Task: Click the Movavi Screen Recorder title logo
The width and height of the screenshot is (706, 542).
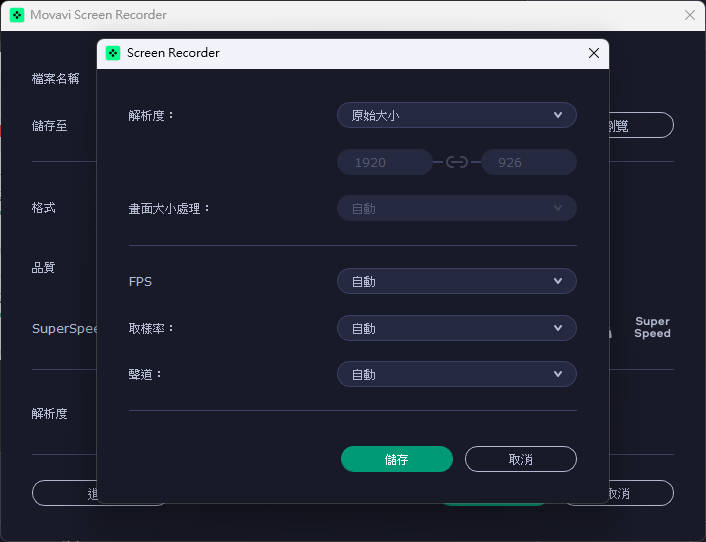Action: click(17, 15)
